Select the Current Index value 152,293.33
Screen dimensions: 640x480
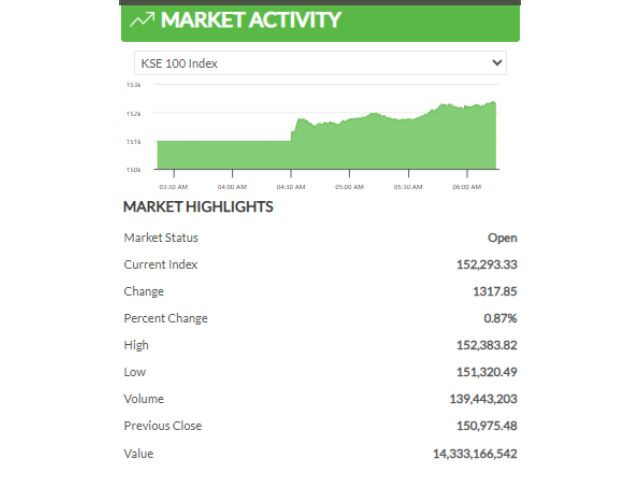click(487, 264)
